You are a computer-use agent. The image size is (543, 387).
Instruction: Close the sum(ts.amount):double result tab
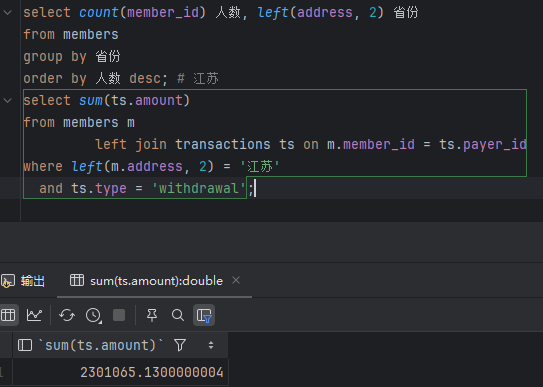click(x=236, y=280)
